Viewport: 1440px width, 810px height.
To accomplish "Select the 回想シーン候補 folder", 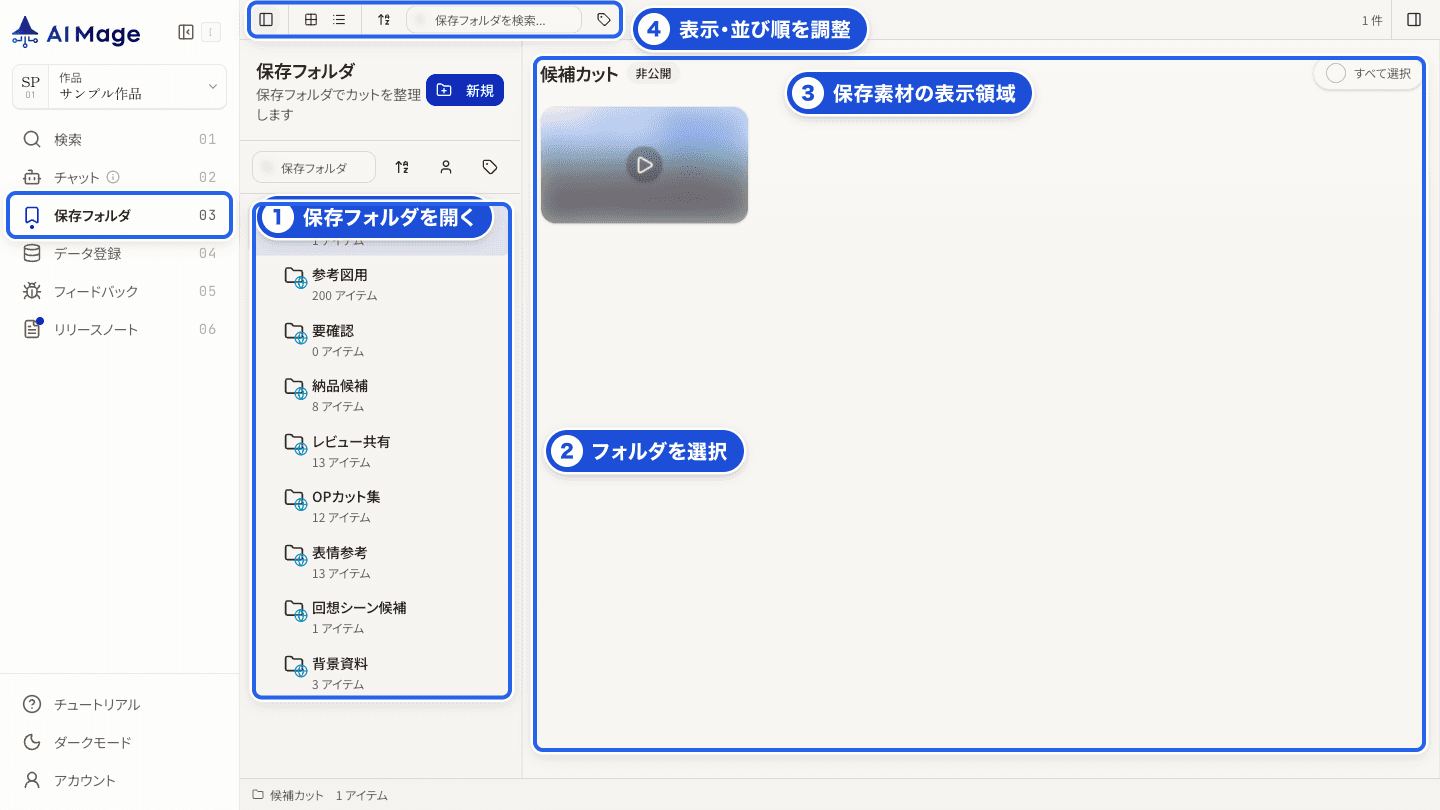I will [381, 617].
